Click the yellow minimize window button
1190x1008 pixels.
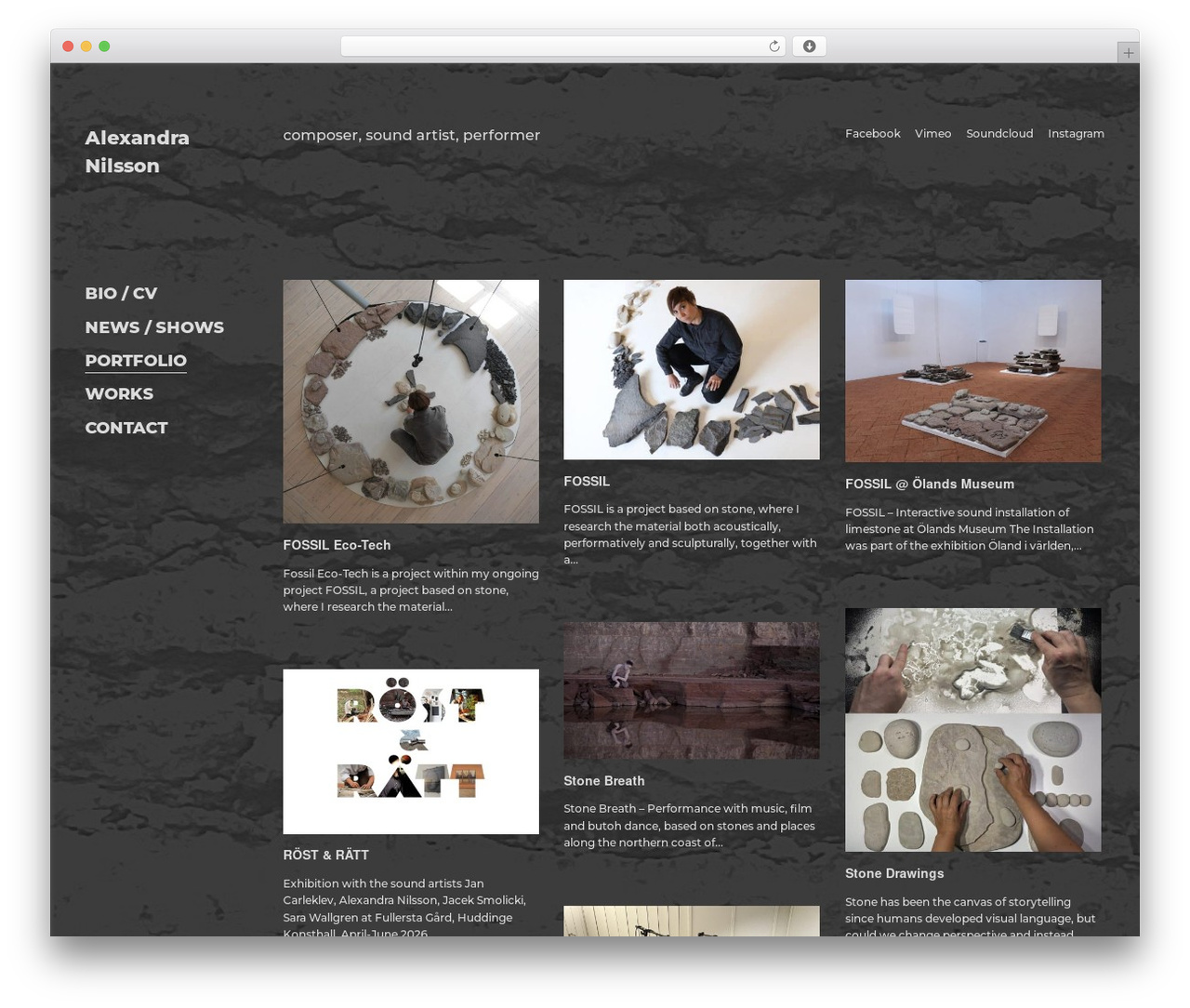point(86,46)
